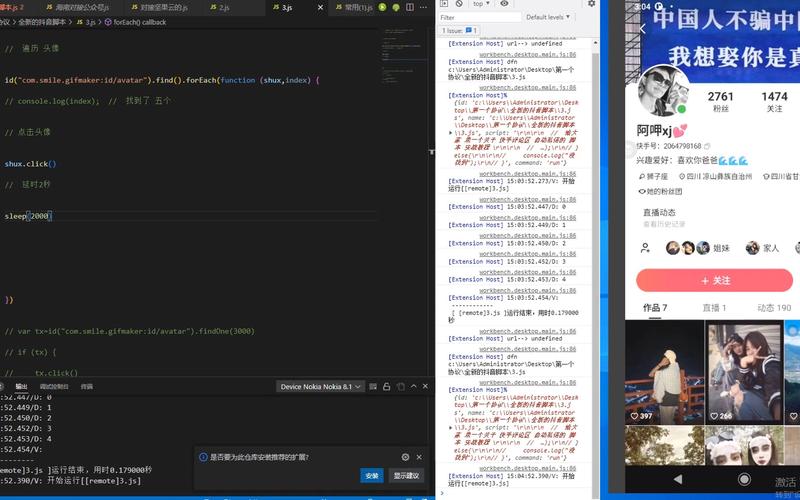Split the editor with the split icon

click(x=410, y=7)
